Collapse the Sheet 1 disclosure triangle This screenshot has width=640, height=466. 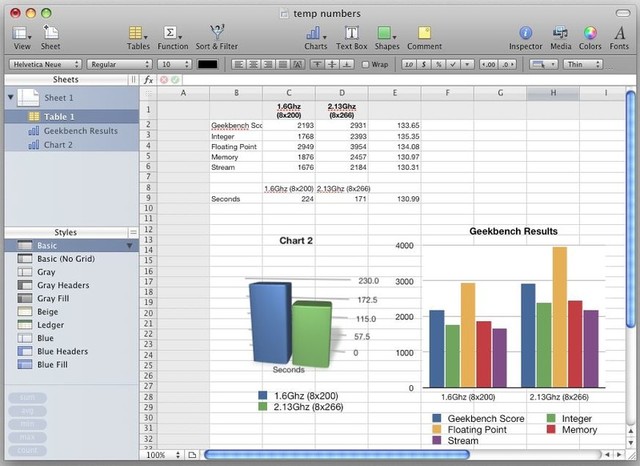[x=11, y=97]
